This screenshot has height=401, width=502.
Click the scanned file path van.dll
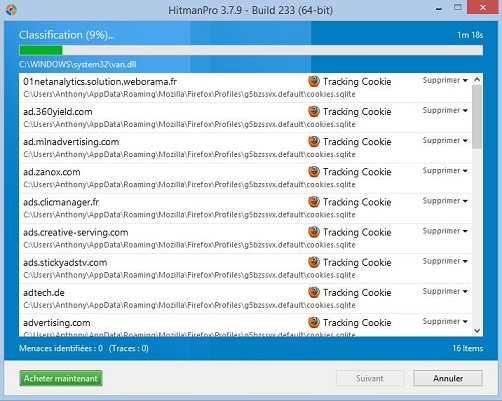(x=78, y=64)
